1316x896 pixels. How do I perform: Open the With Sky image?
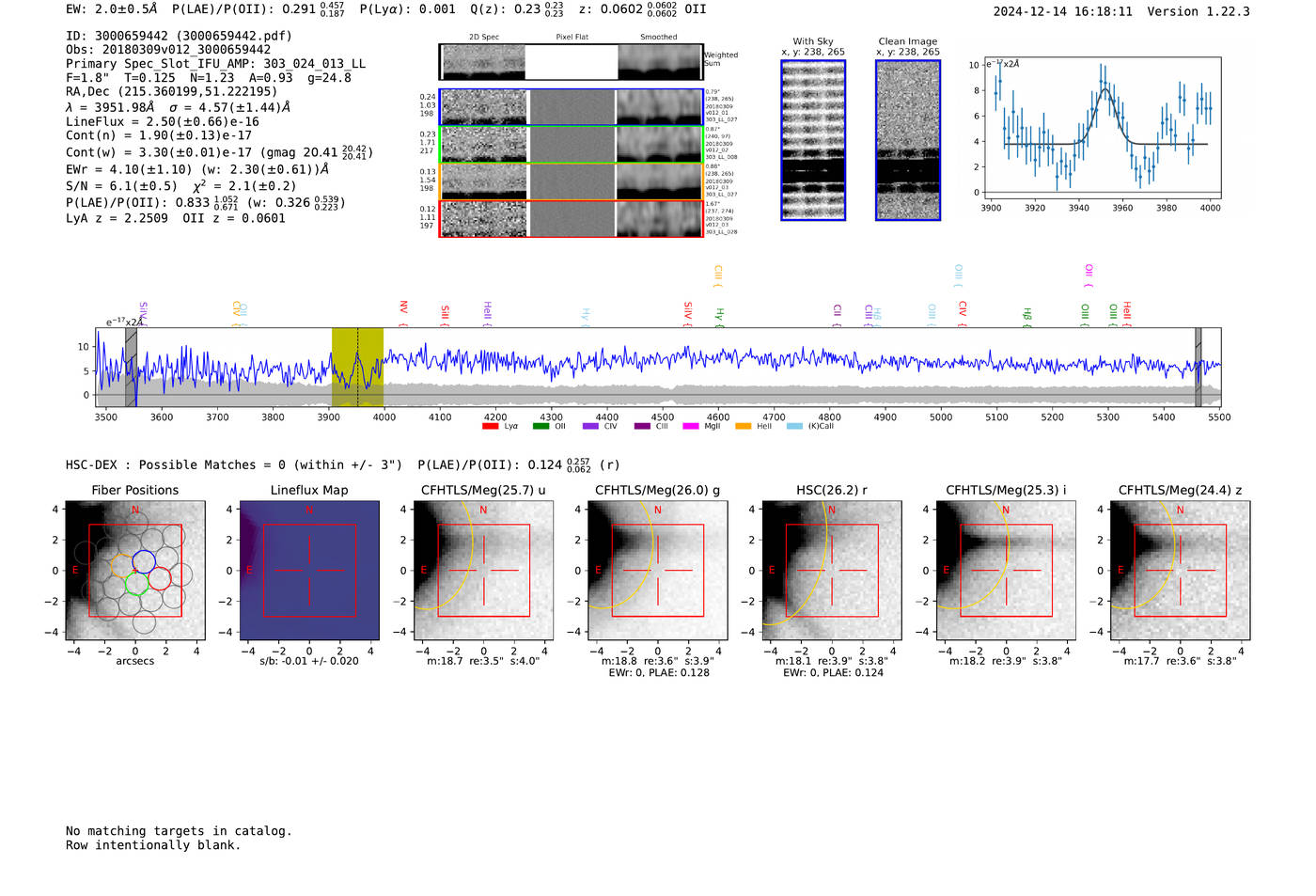[813, 140]
